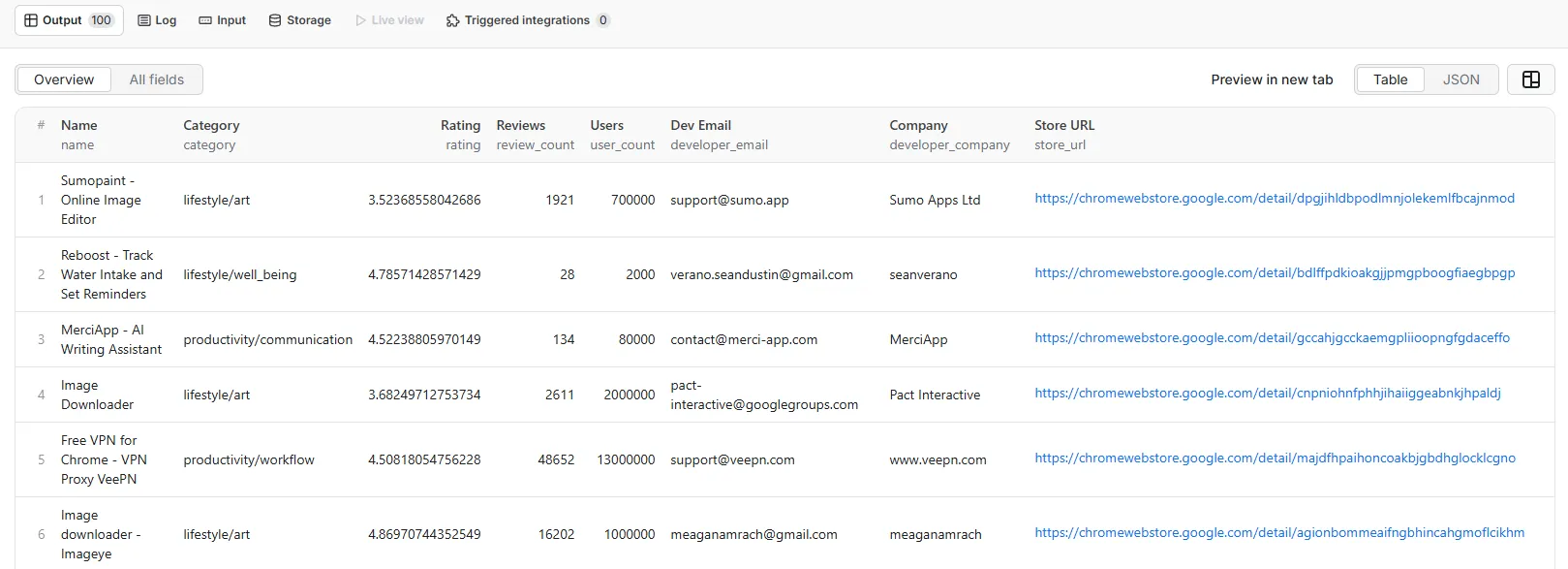Click user count 13000000
The width and height of the screenshot is (1568, 569).
pos(626,459)
